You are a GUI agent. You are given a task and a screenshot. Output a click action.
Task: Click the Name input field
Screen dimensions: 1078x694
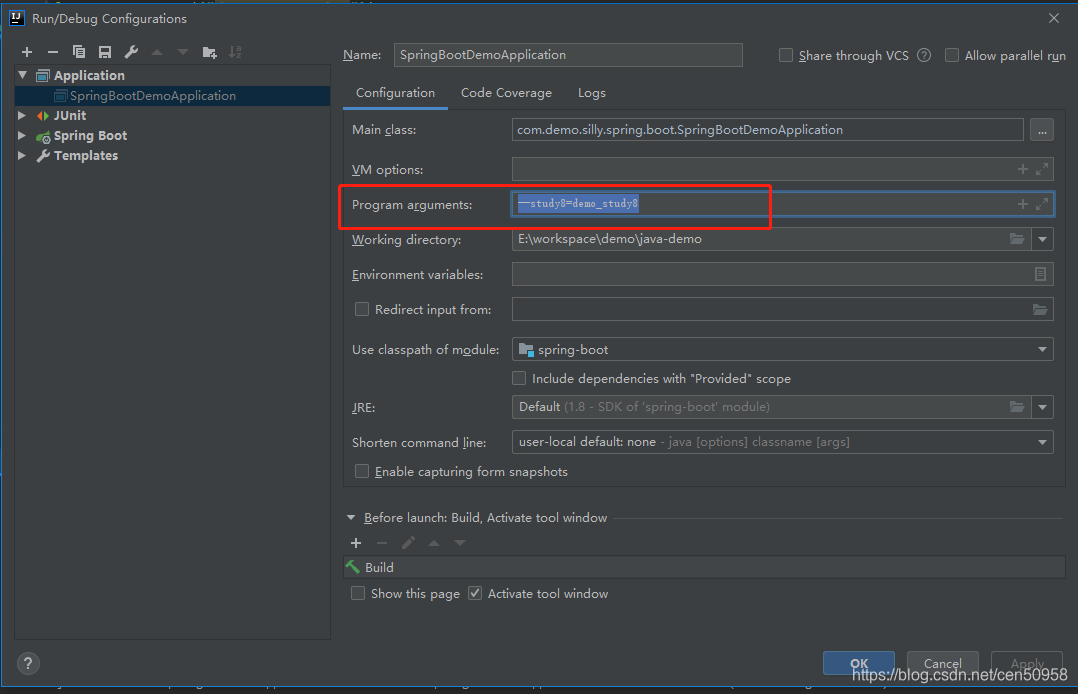pos(568,55)
